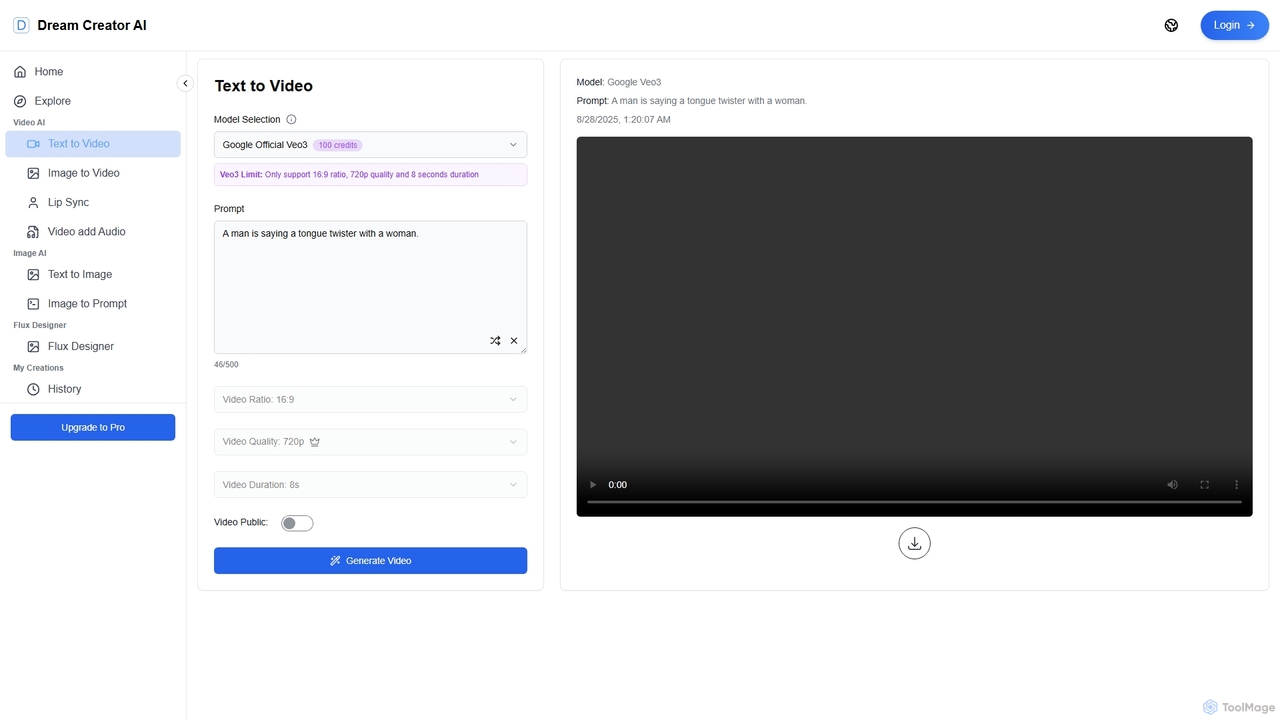
Task: Select Text to Video in sidebar
Action: pos(93,144)
